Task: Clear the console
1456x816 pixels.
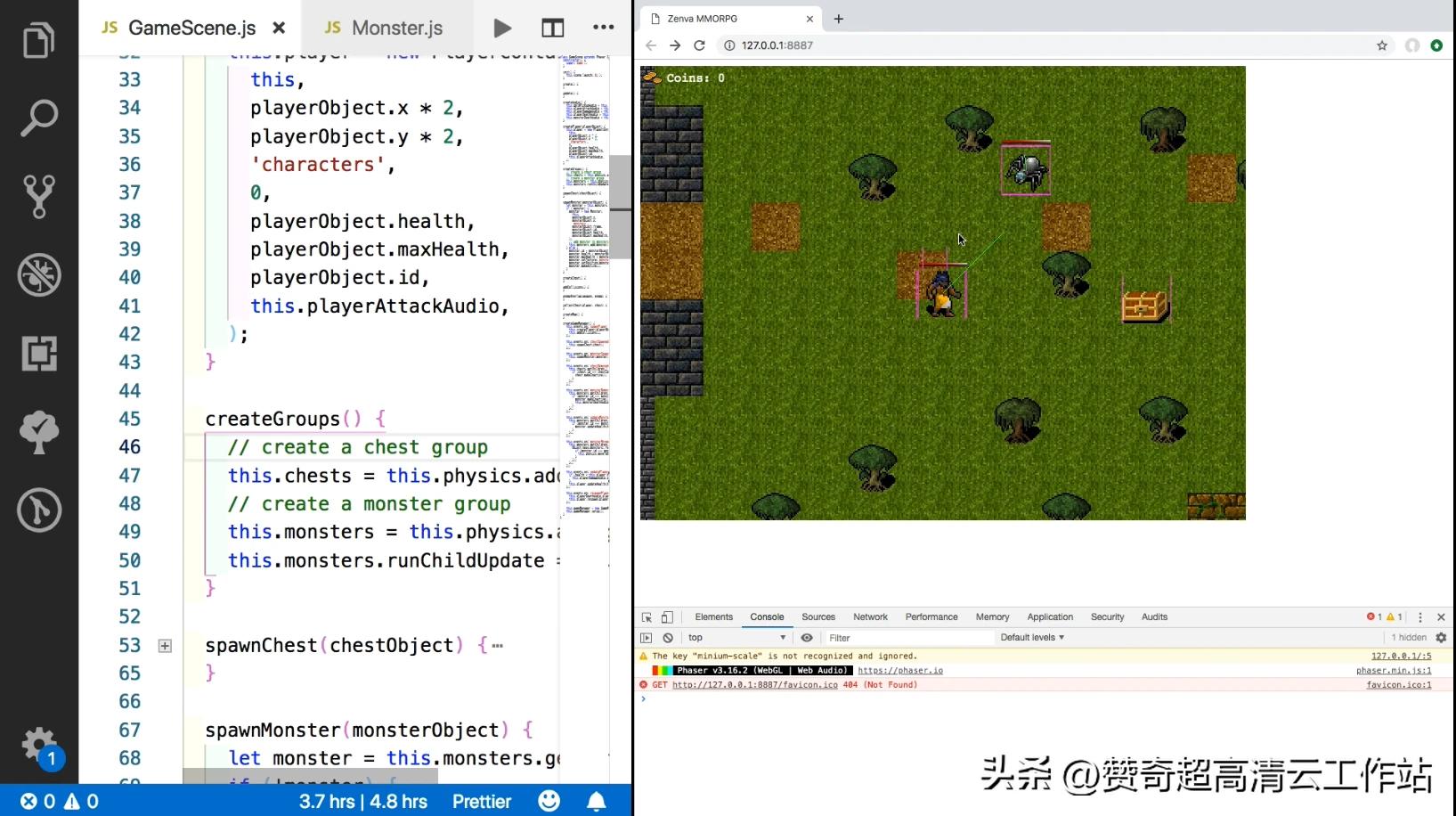Action: pos(668,638)
